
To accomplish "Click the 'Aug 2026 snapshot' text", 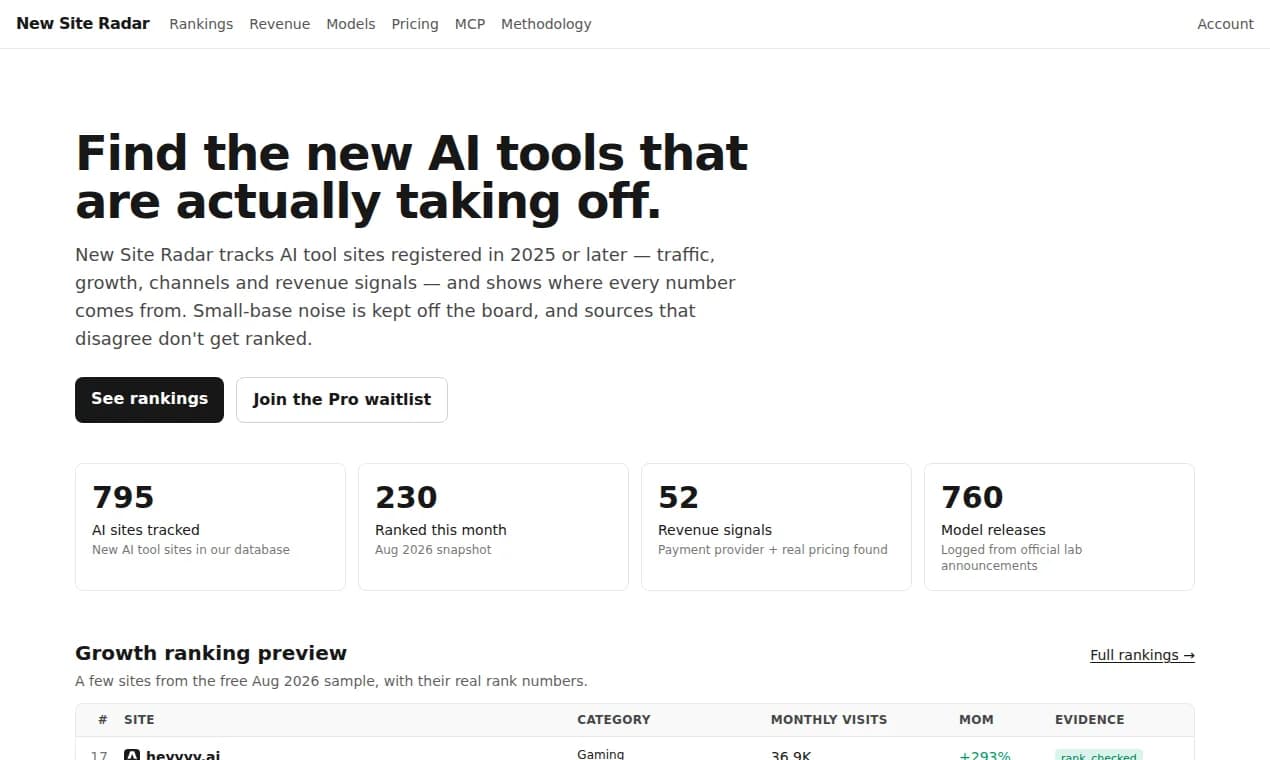I will pos(433,550).
